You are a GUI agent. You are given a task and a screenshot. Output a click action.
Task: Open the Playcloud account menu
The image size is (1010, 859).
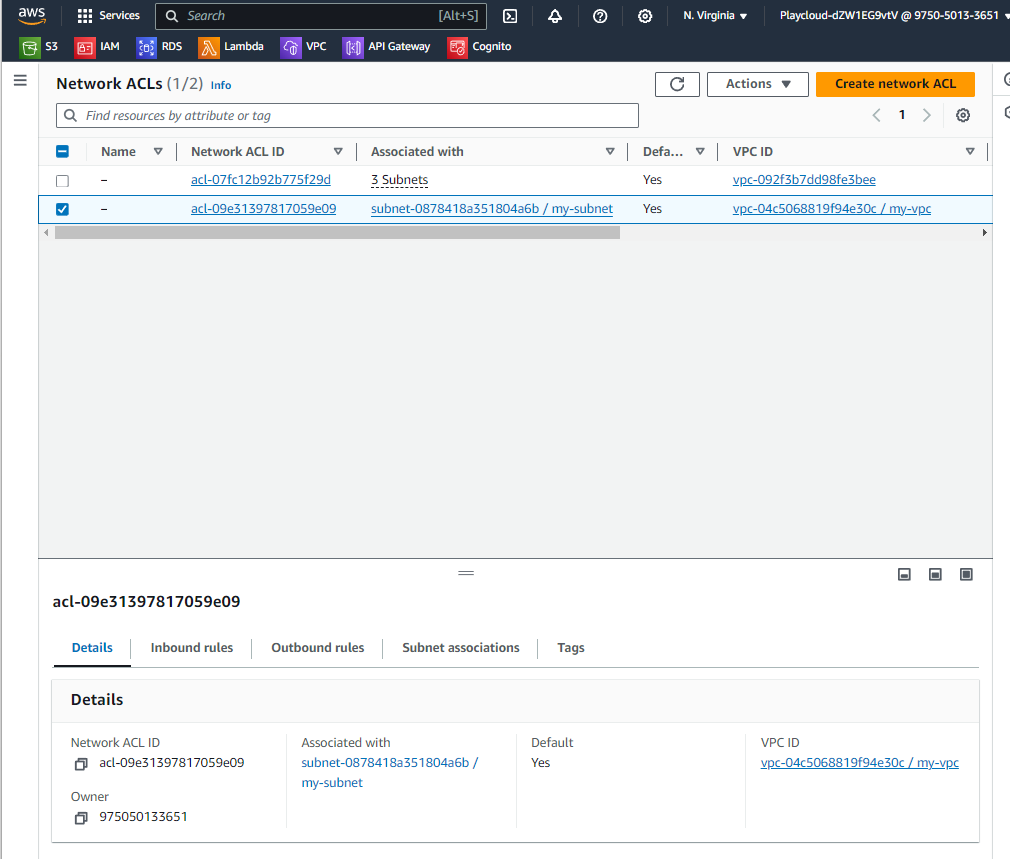point(894,15)
